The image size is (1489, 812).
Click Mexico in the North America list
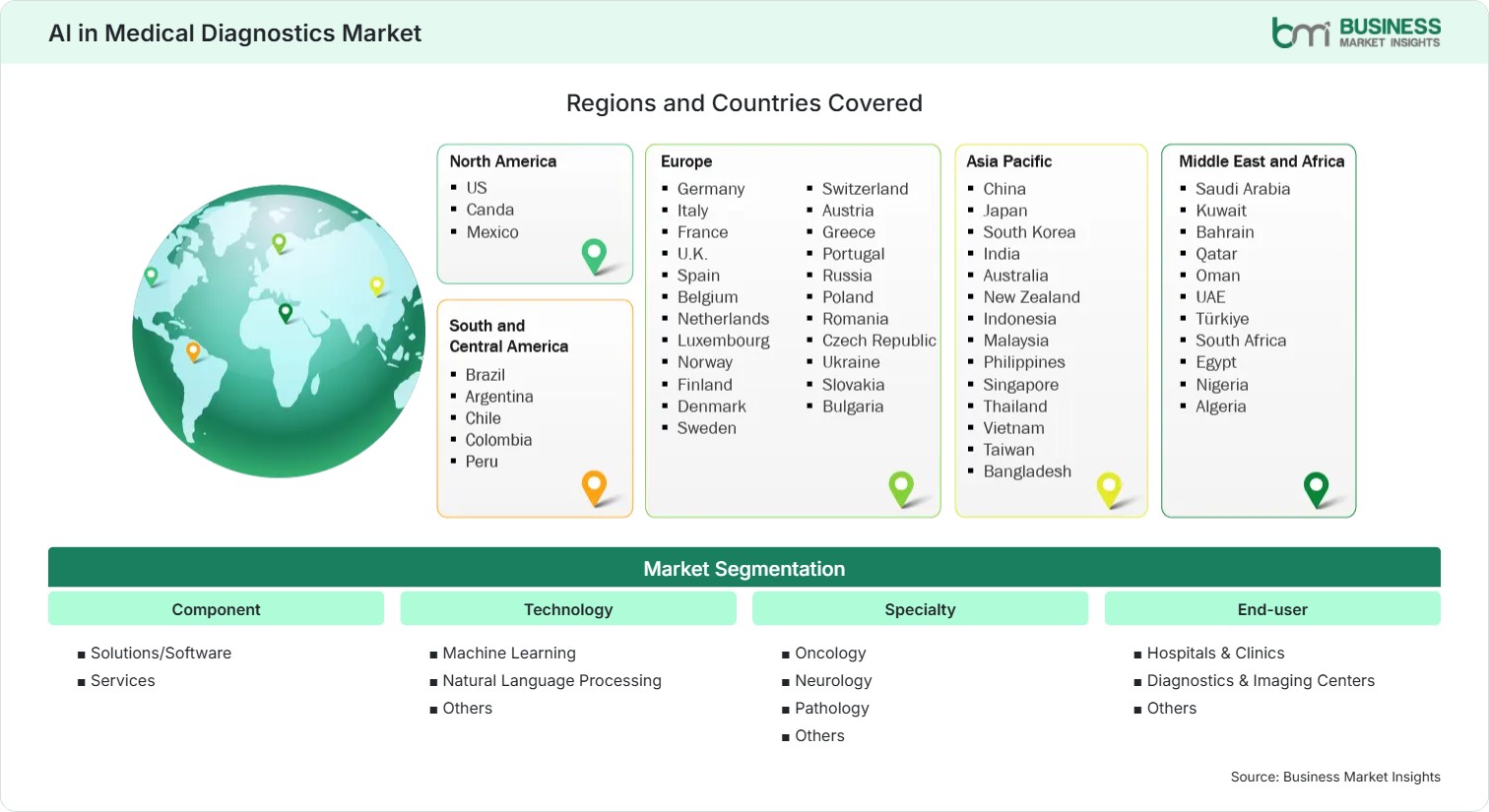[x=492, y=232]
